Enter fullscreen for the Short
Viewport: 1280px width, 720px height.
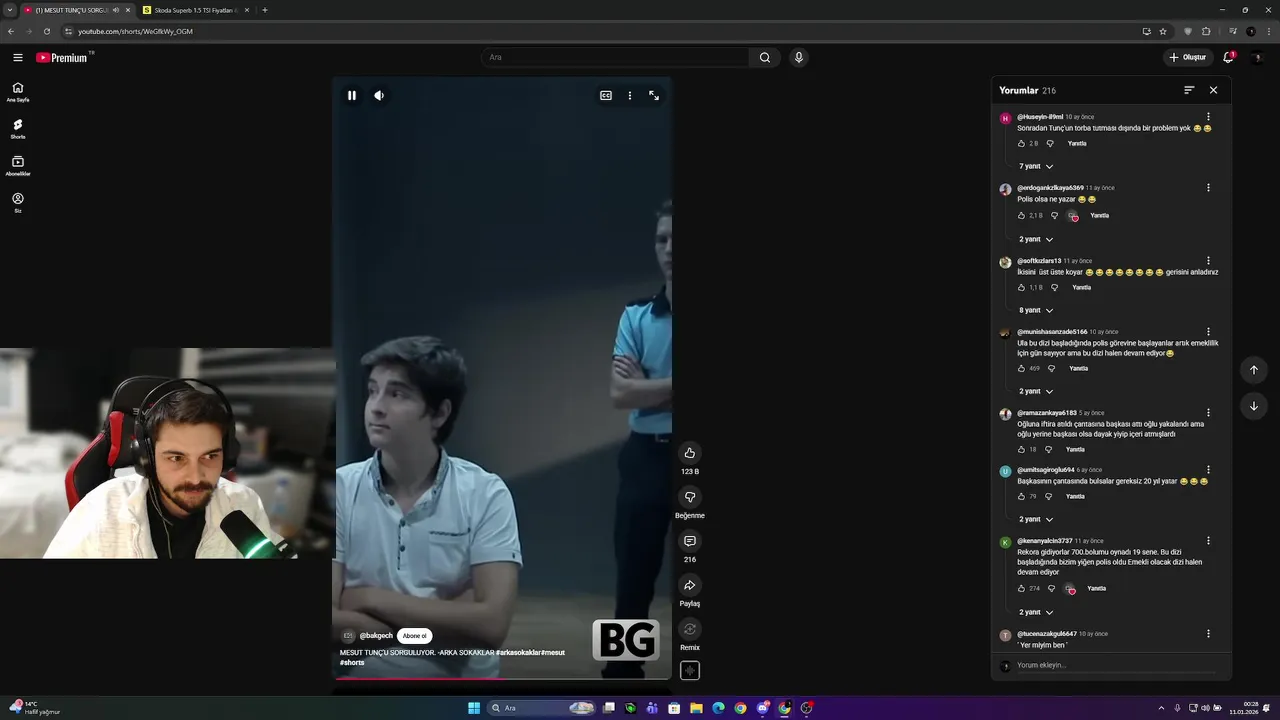[654, 95]
